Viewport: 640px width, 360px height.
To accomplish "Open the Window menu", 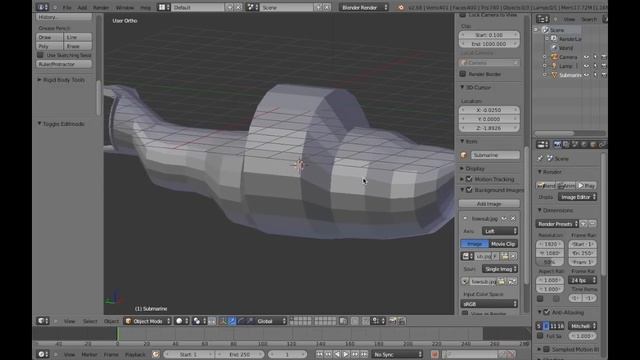I will click(x=124, y=7).
